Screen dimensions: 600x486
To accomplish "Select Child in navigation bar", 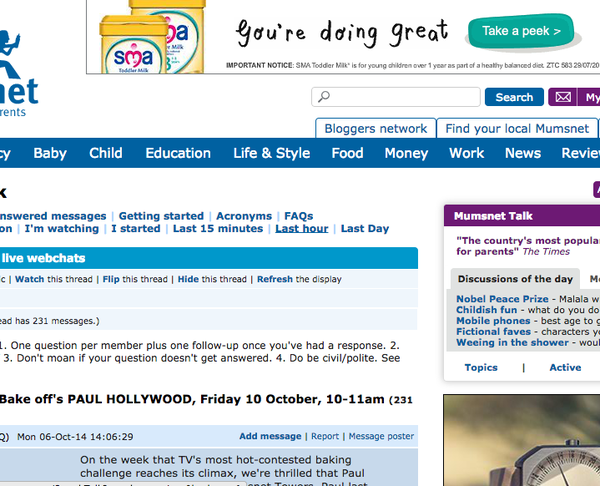I will pyautogui.click(x=106, y=153).
